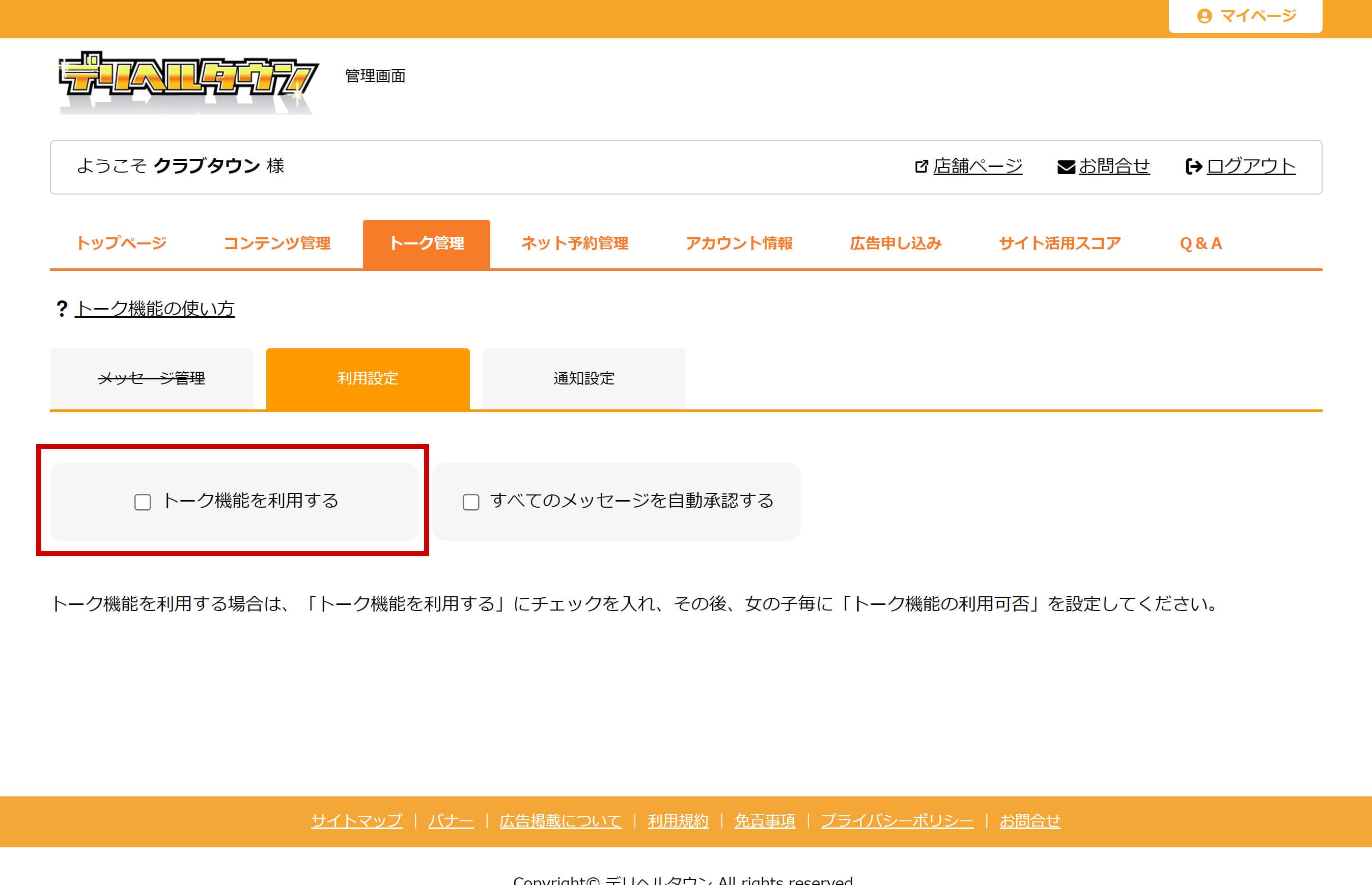The height and width of the screenshot is (885, 1372).
Task: Click the external link icon beside 店舗ページ
Action: [x=921, y=167]
